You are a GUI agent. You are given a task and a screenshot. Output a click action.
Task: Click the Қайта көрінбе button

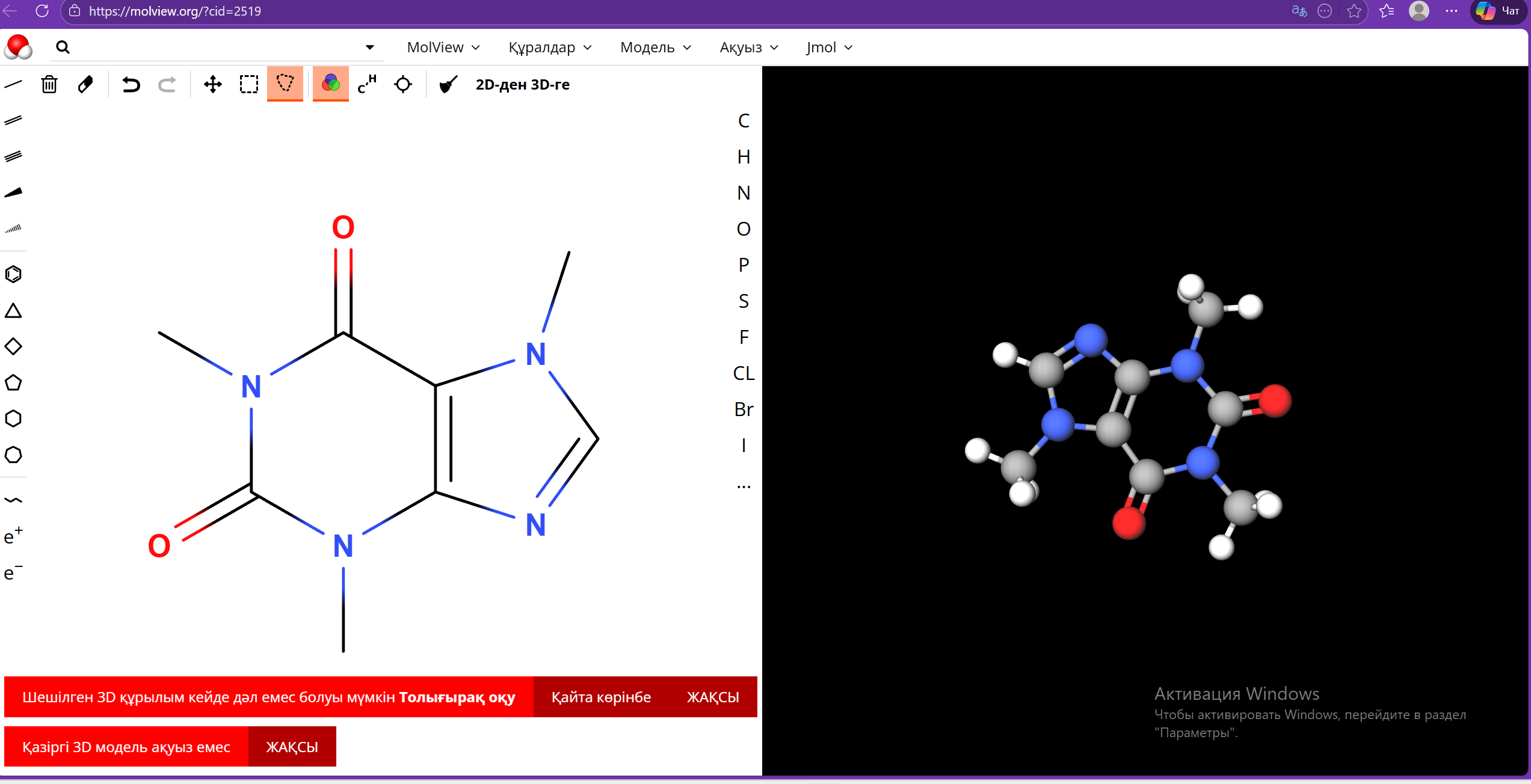pos(601,697)
